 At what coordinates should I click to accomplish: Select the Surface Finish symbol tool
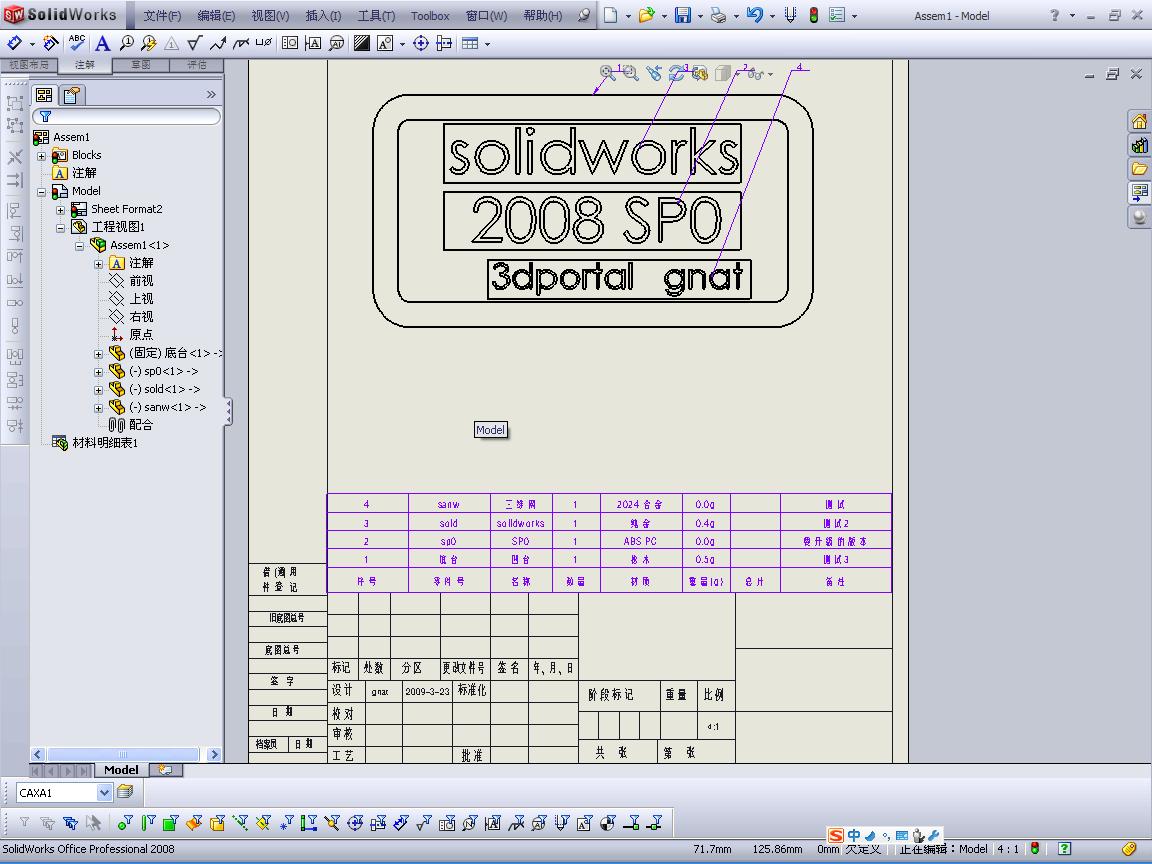pos(194,44)
